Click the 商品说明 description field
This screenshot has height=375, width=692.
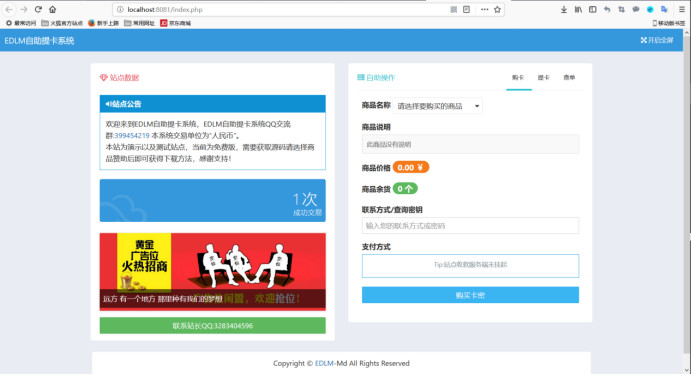[x=470, y=144]
